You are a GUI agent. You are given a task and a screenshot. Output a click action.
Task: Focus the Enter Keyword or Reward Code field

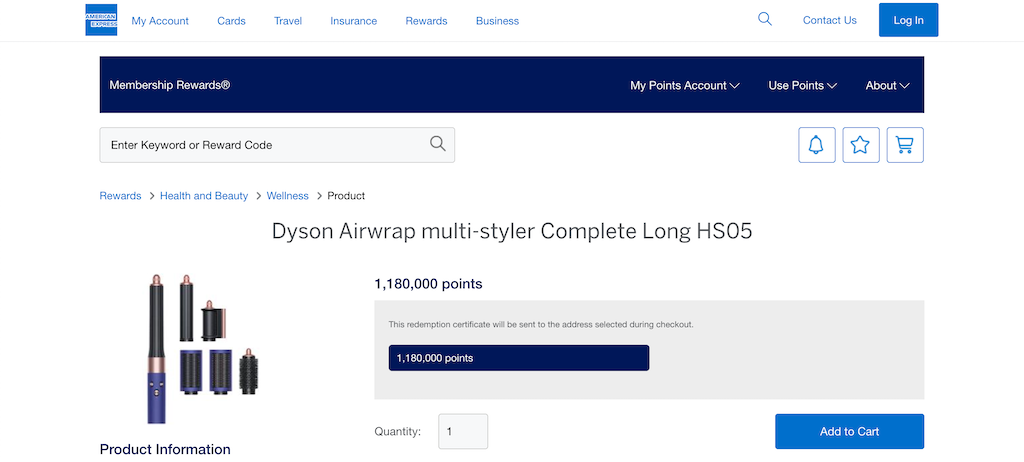(277, 145)
